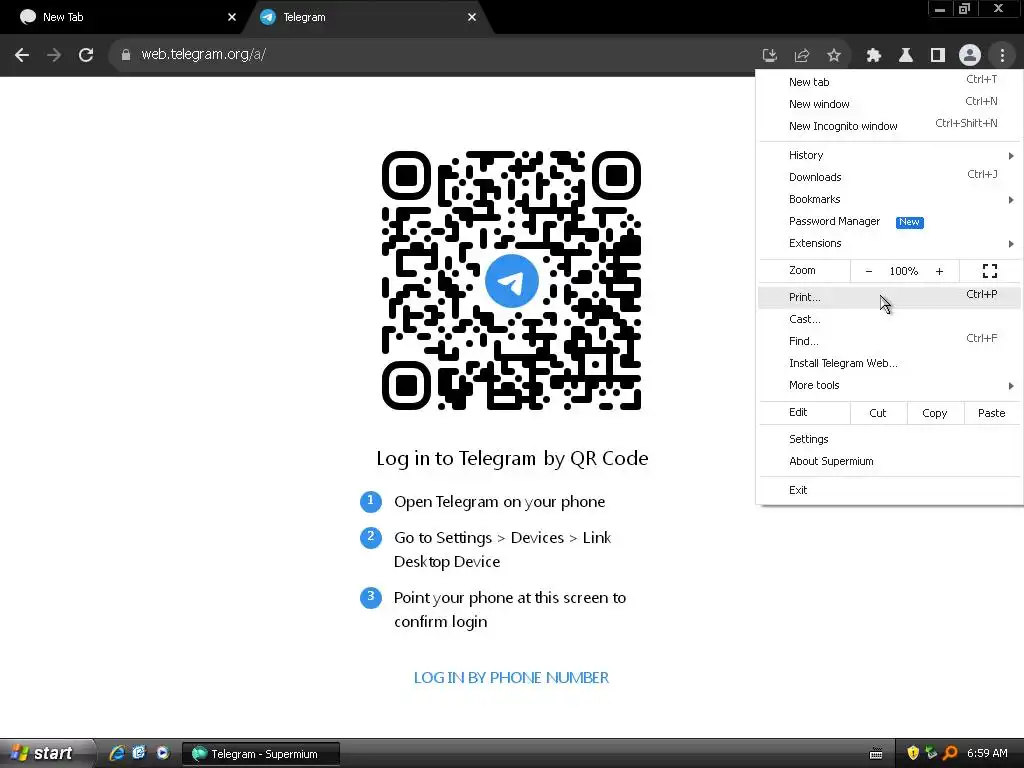Expand the Extensions submenu

(889, 243)
